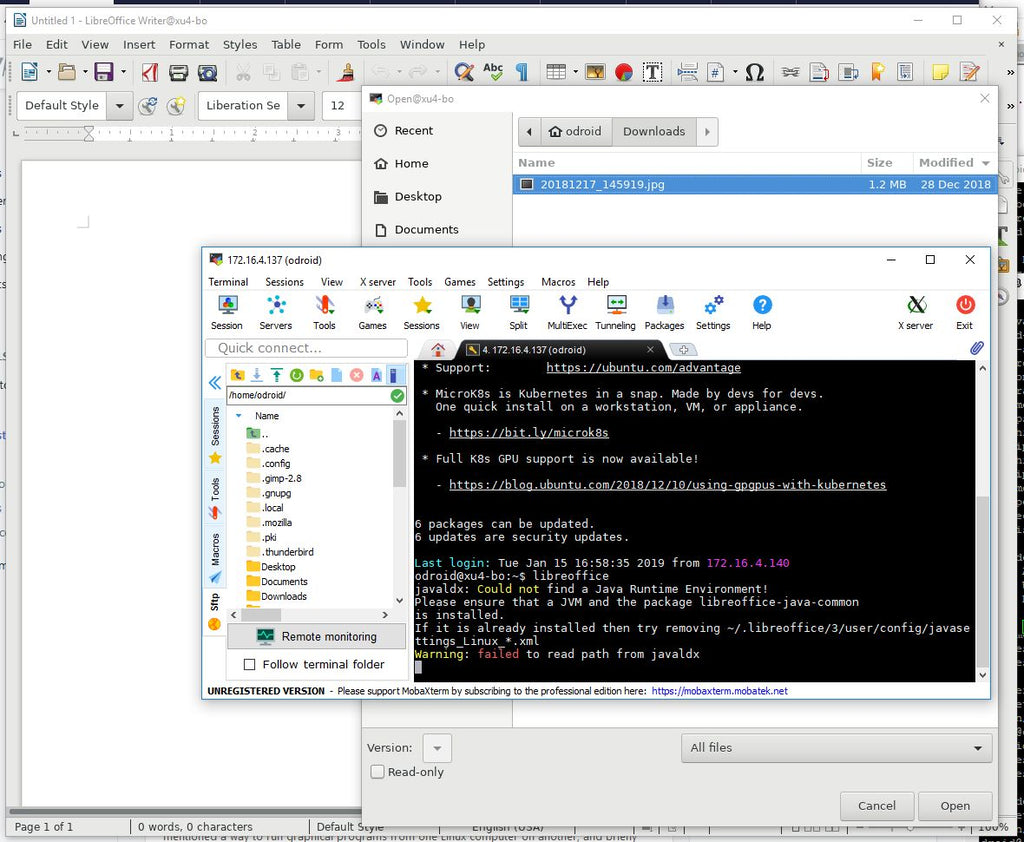
Task: Open a new MobaXterm session
Action: pos(227,311)
